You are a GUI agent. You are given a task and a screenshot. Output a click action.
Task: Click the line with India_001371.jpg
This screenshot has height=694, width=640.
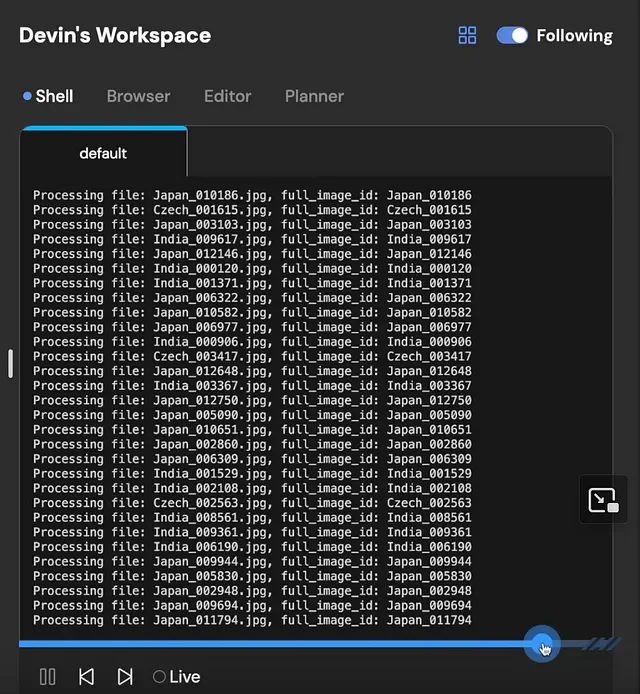coord(252,283)
